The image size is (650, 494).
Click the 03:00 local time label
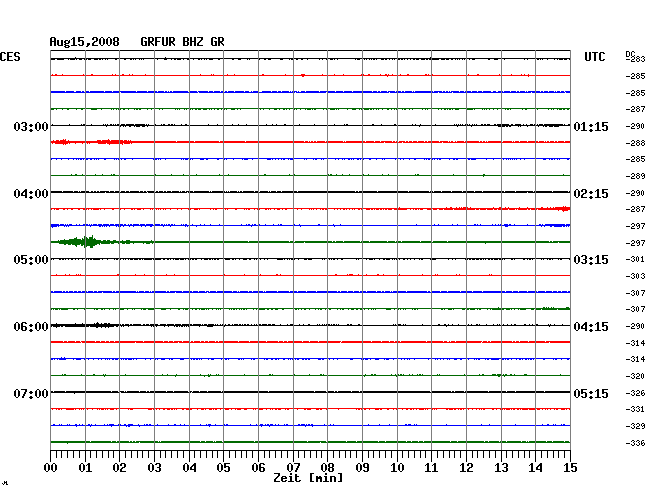pos(31,126)
